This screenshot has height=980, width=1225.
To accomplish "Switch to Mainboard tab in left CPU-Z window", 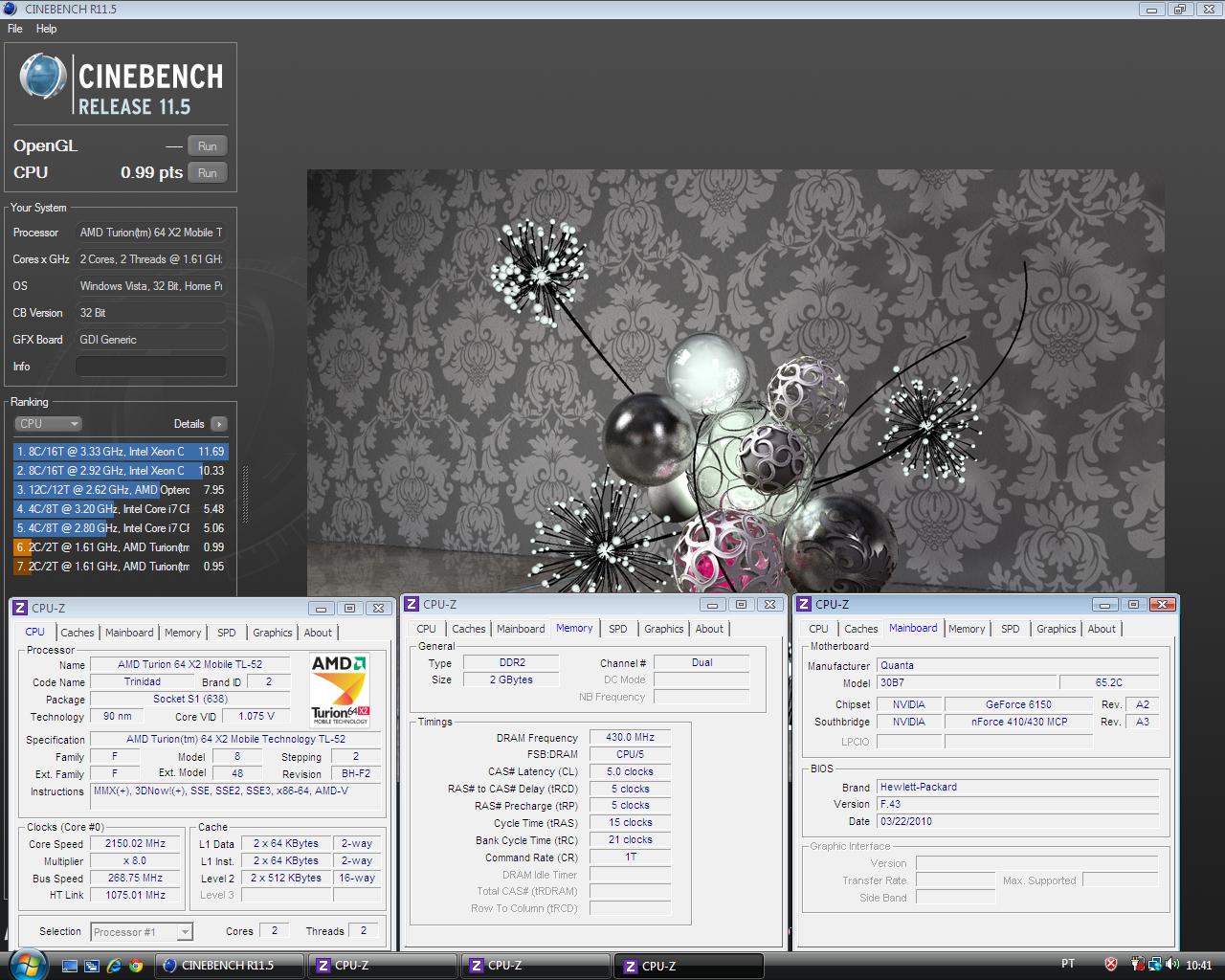I will pyautogui.click(x=129, y=633).
